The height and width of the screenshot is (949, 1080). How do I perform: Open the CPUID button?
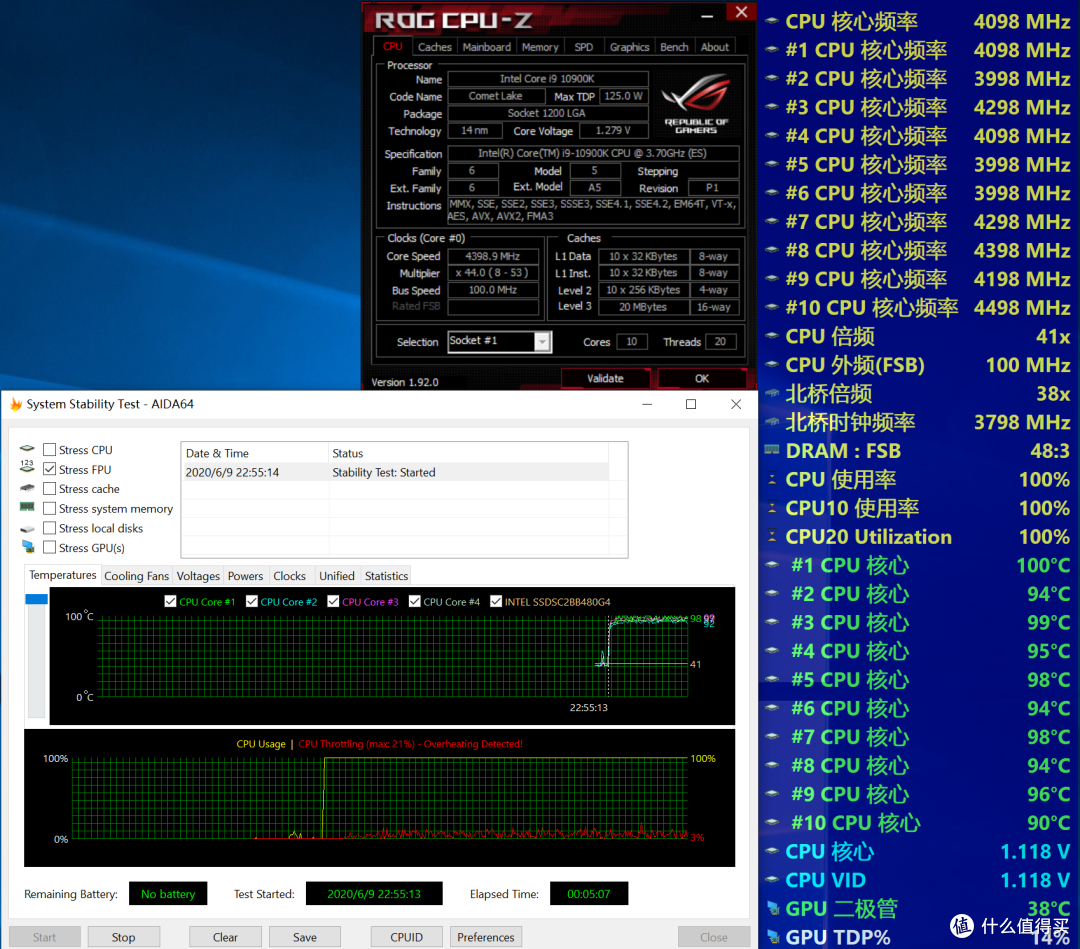pyautogui.click(x=406, y=937)
